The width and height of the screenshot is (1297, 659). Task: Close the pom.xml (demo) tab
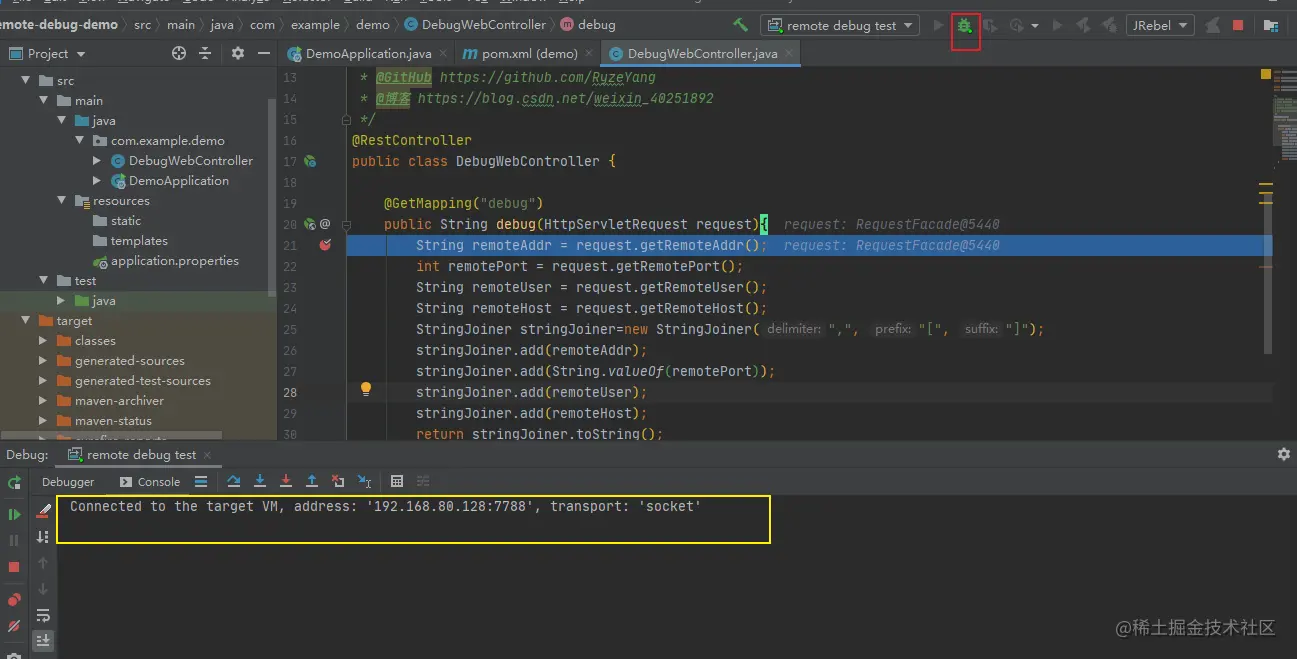point(588,53)
